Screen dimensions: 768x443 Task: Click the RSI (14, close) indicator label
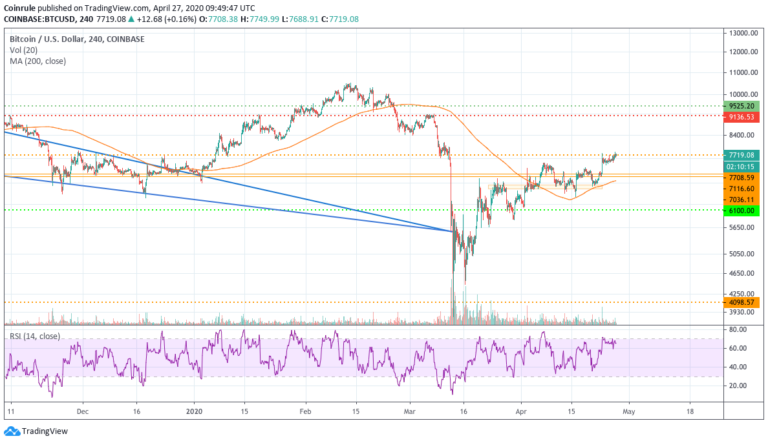coord(35,336)
